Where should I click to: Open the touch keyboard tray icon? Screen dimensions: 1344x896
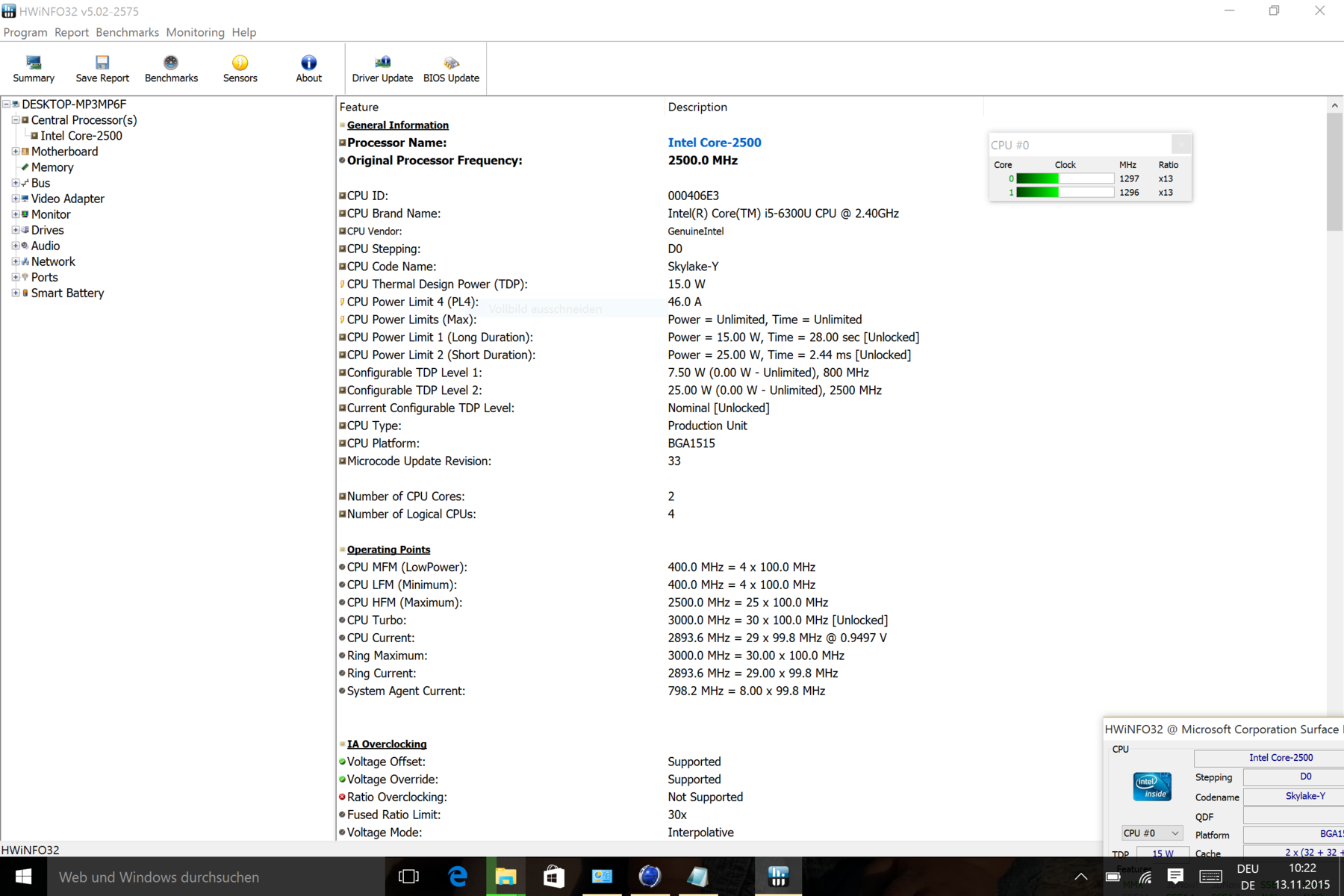1210,877
